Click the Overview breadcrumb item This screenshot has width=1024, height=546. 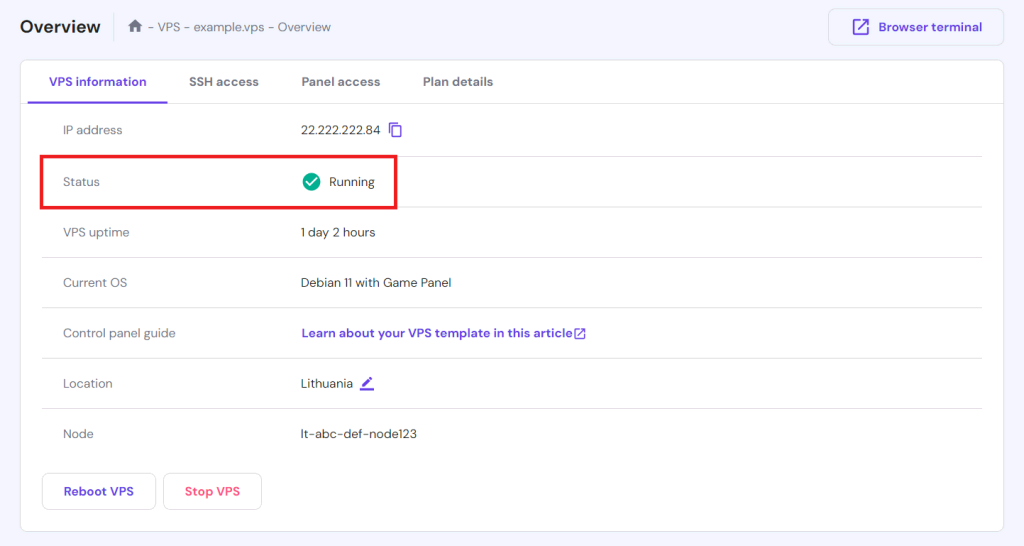(304, 27)
